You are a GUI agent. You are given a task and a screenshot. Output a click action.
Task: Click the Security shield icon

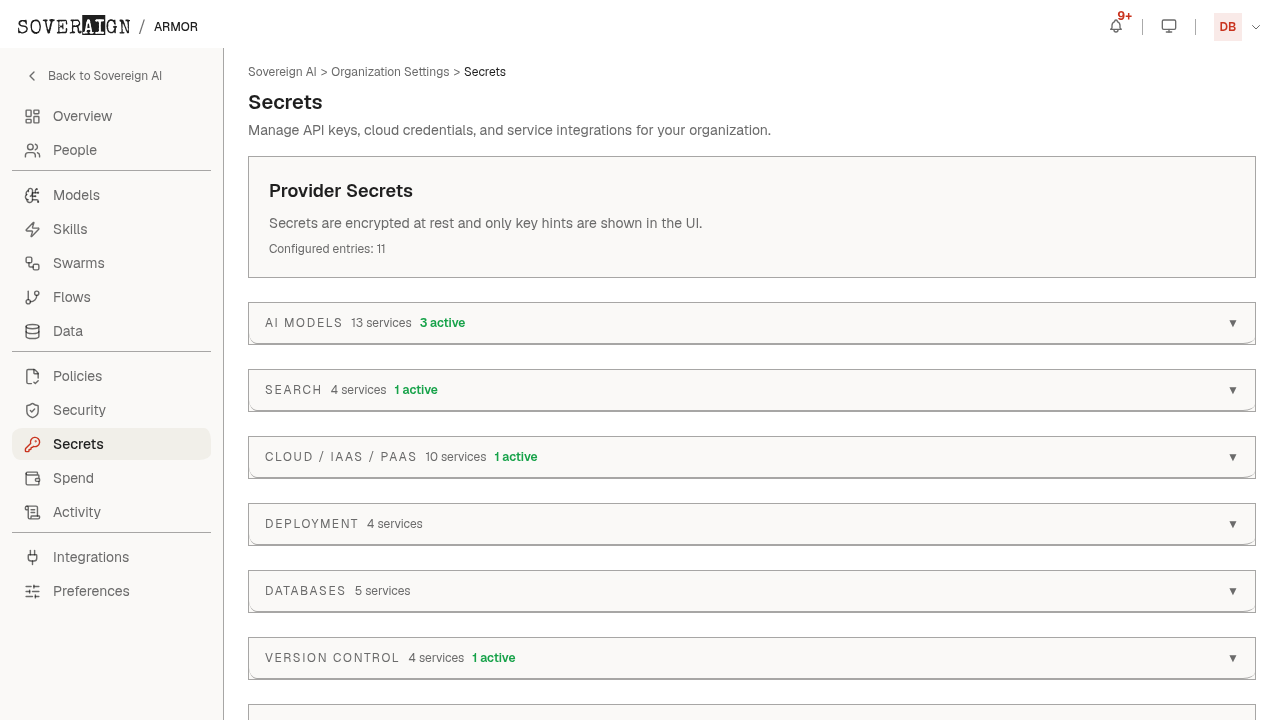click(x=33, y=410)
